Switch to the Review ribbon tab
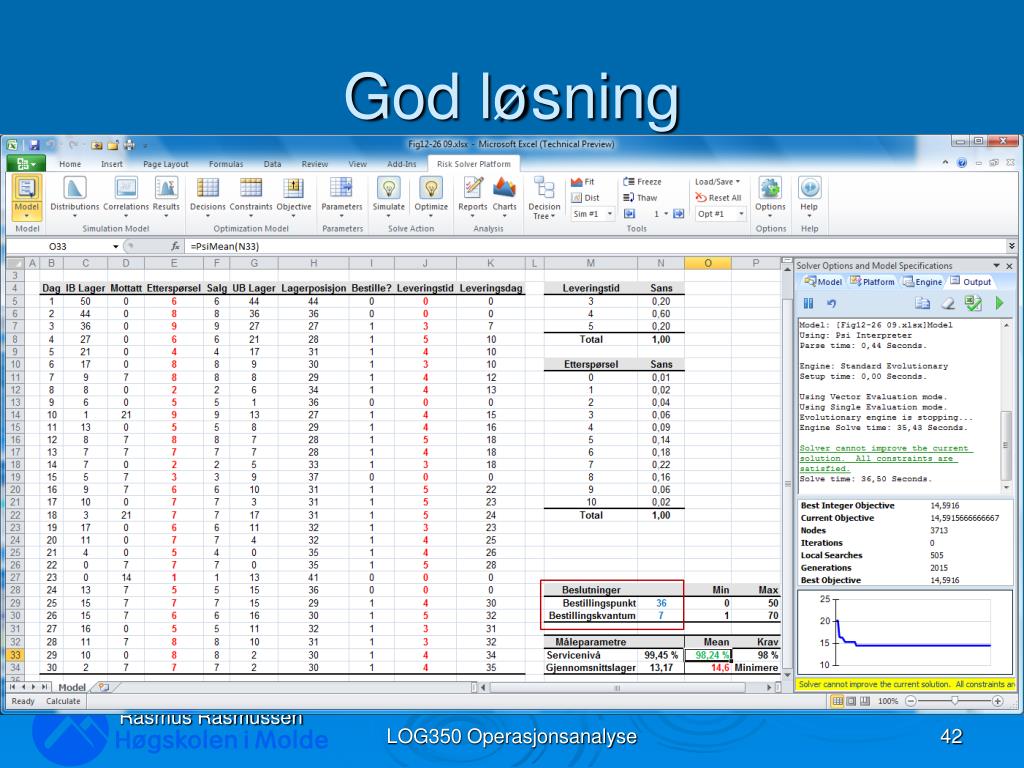 pos(315,164)
